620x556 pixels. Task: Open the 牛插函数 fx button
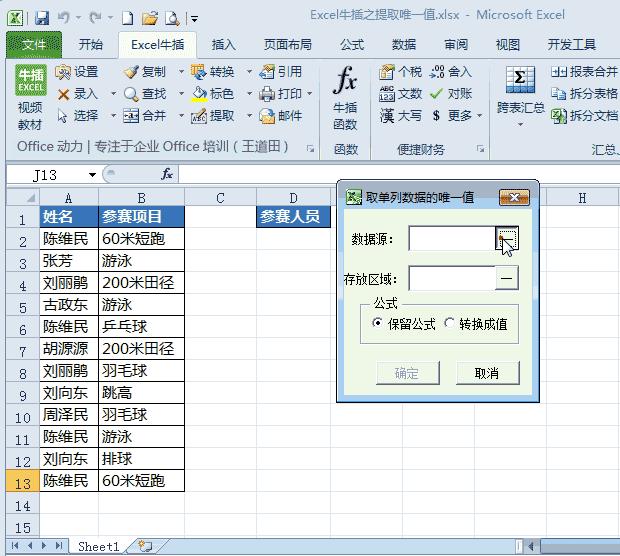345,98
